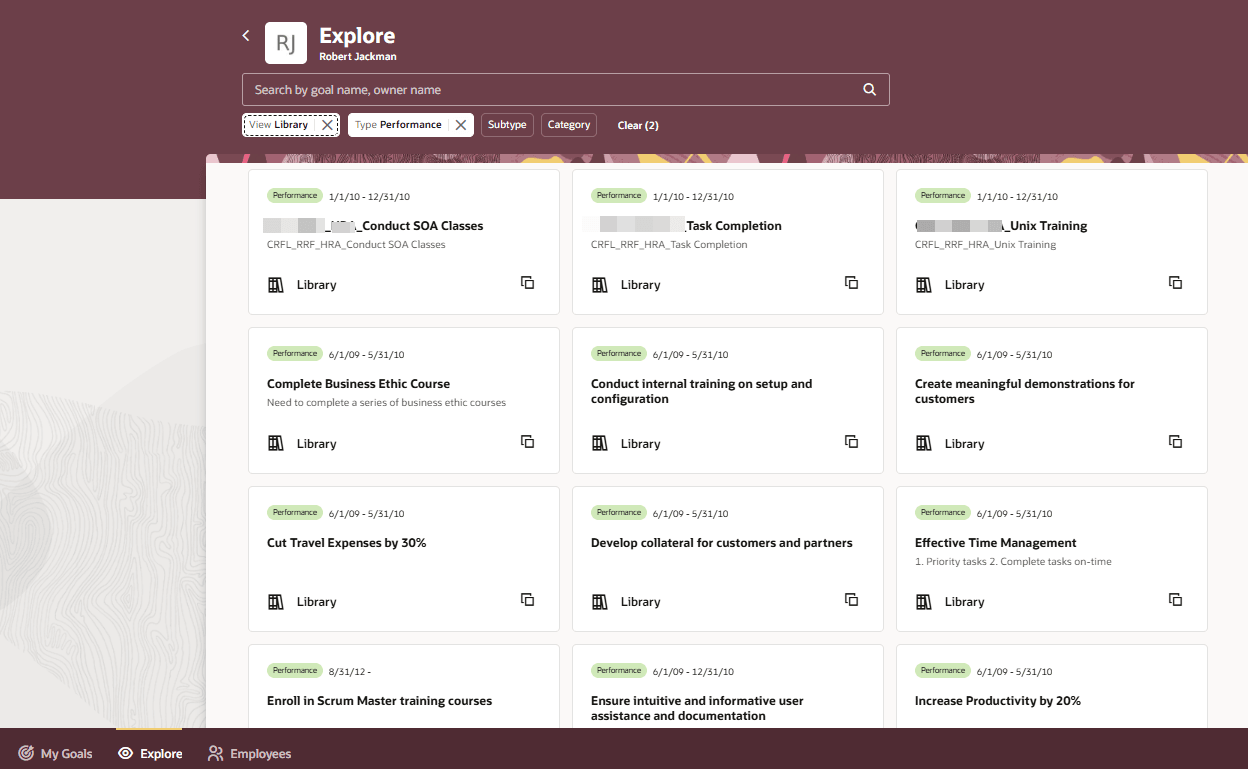
Task: Open the Category filter dropdown
Action: (x=568, y=124)
